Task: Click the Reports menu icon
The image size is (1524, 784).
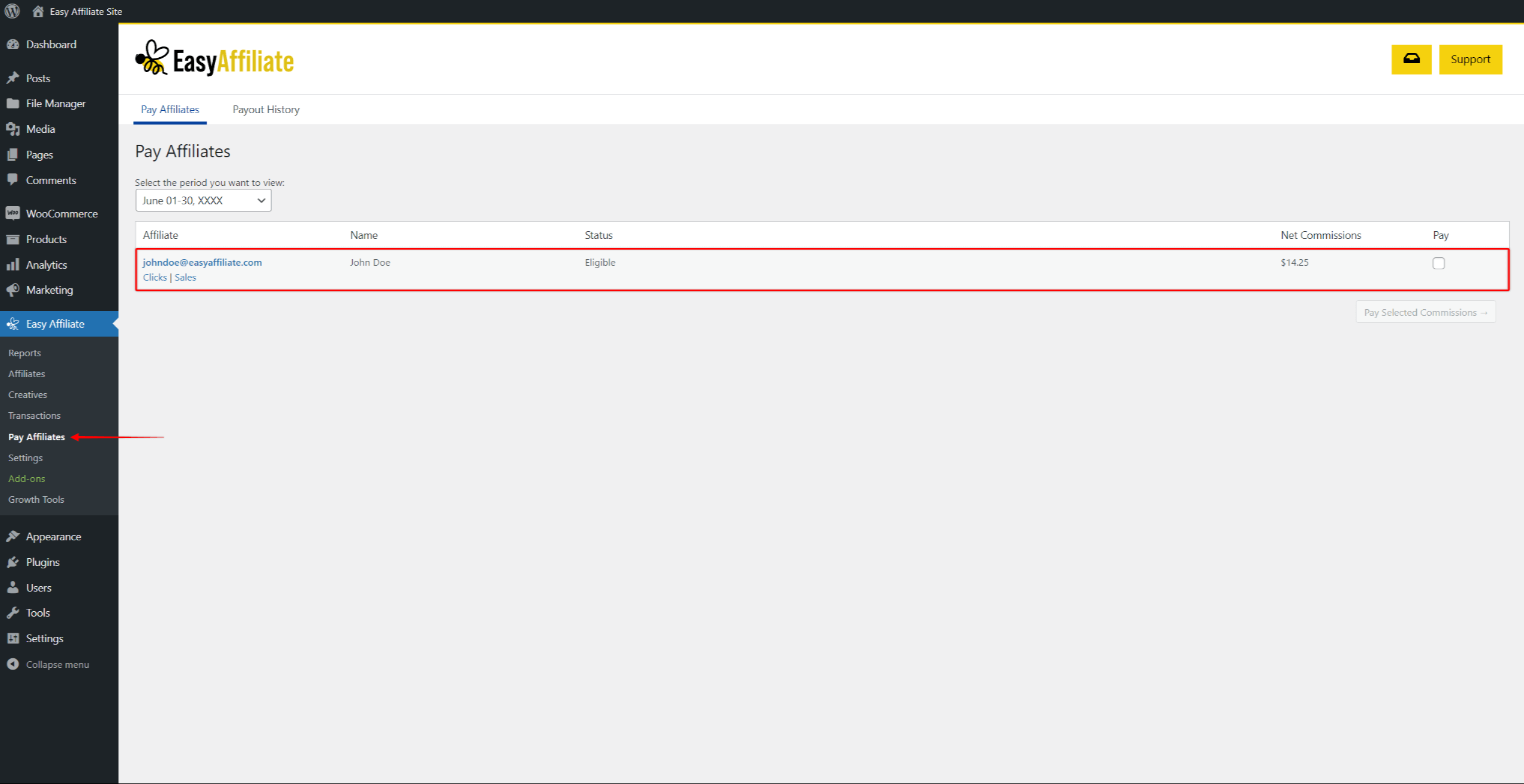Action: click(25, 352)
